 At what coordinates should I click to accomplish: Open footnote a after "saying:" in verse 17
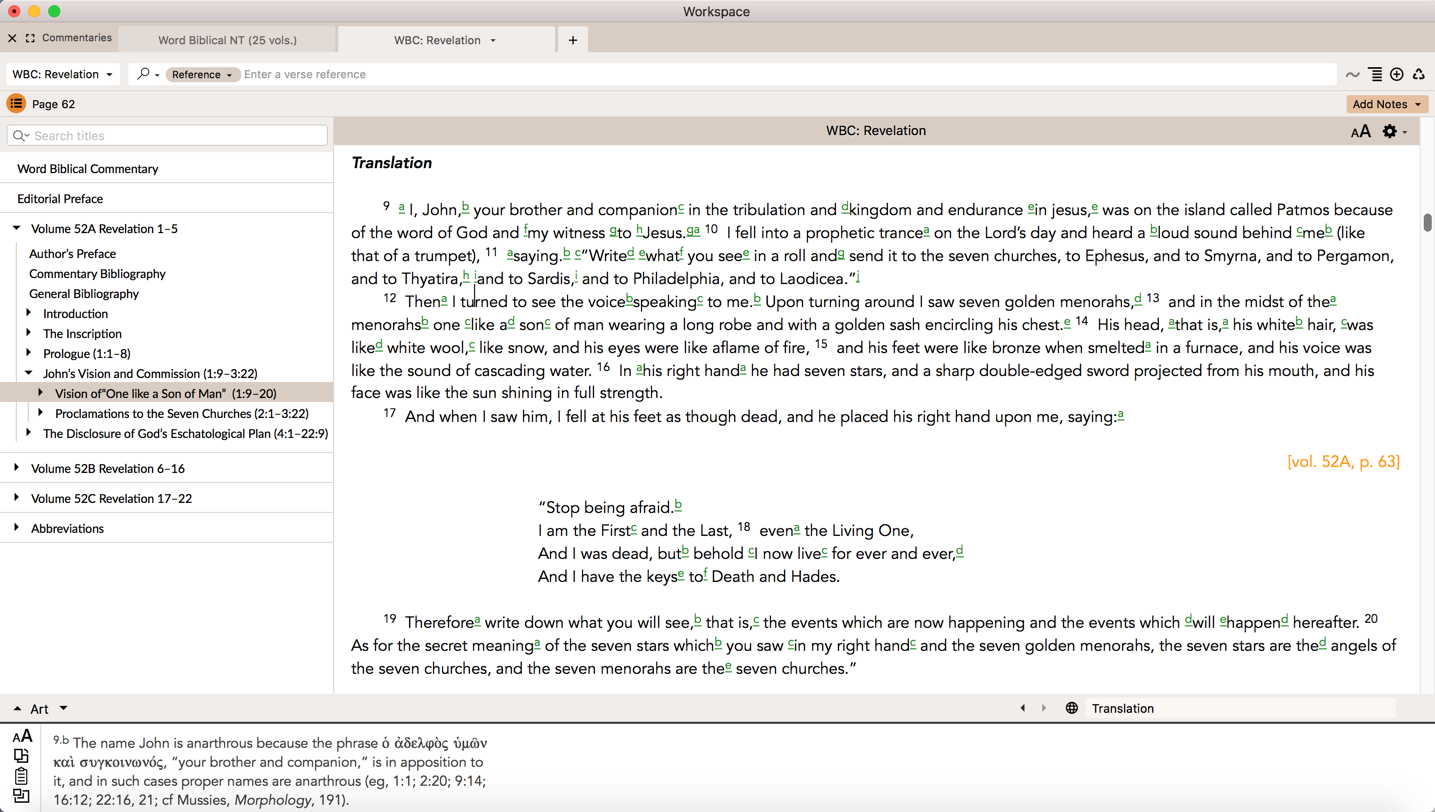click(1121, 414)
